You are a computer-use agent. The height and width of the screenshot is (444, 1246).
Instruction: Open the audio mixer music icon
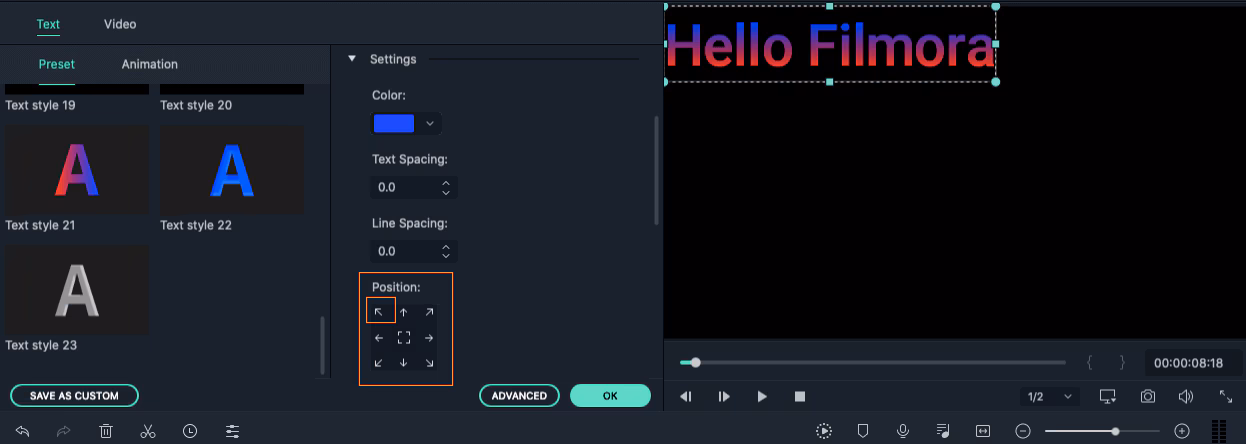point(943,431)
